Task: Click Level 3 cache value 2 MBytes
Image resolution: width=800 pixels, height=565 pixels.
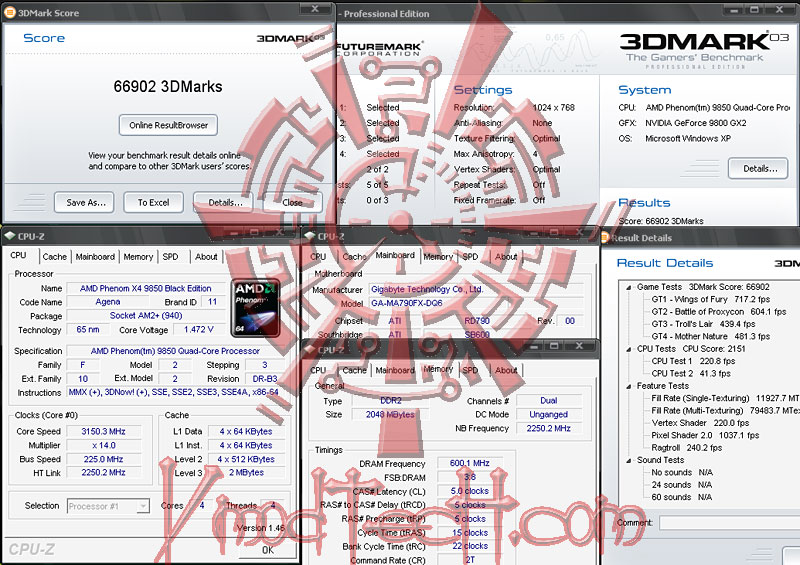Action: click(246, 473)
